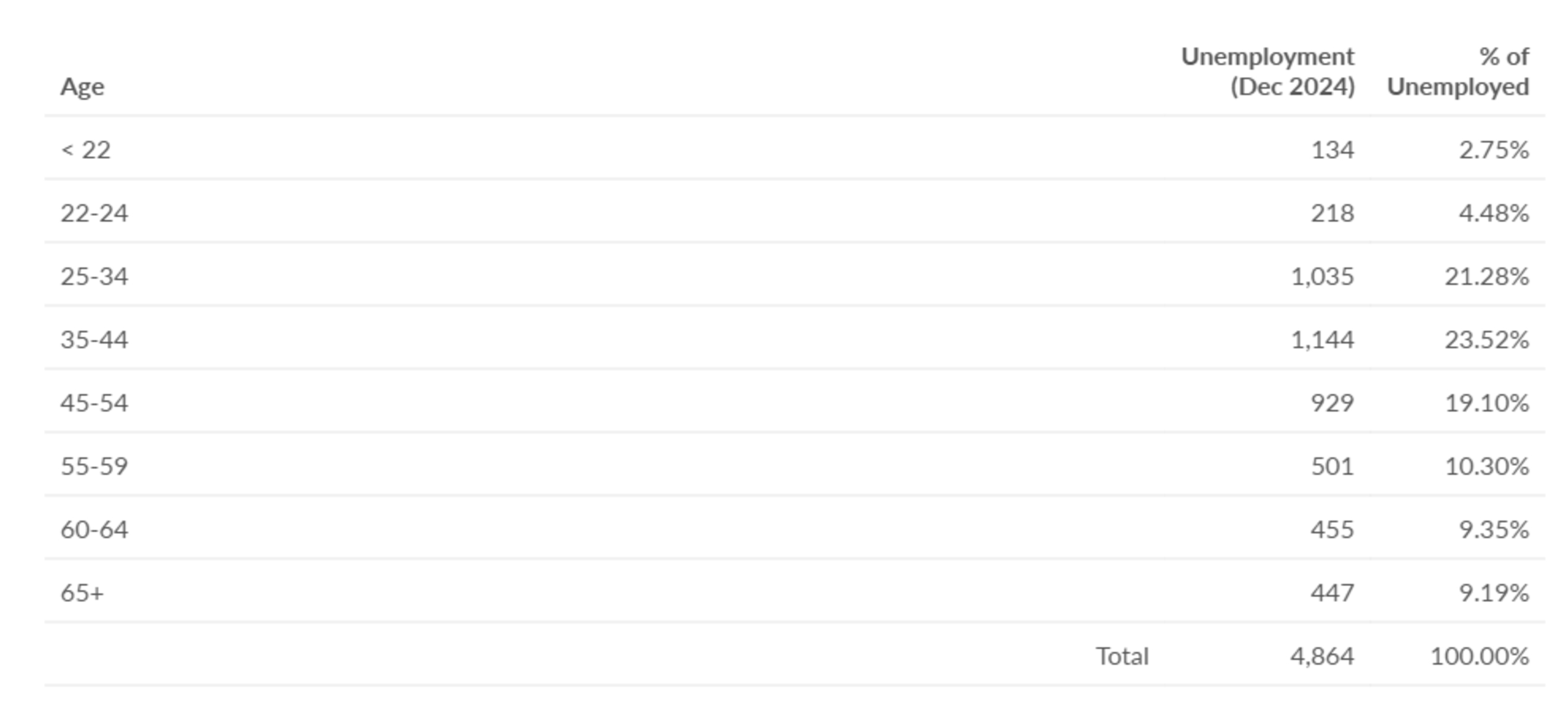Select the 60-64 age row label

(94, 529)
